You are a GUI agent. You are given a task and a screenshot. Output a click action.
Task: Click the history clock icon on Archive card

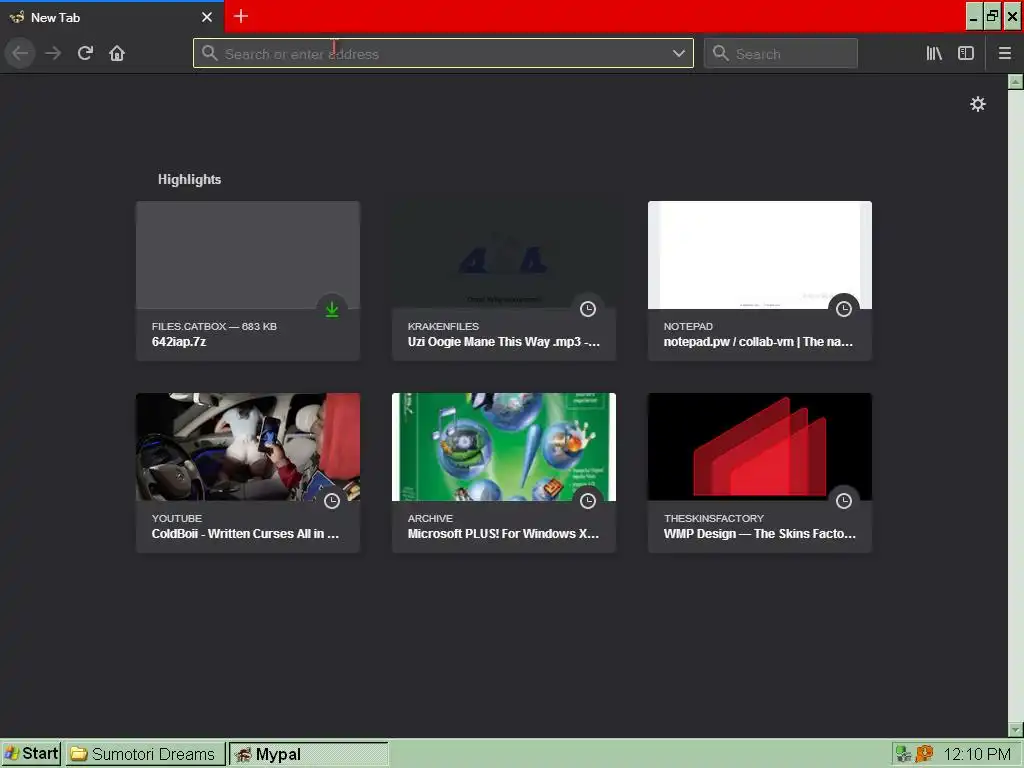pos(588,501)
